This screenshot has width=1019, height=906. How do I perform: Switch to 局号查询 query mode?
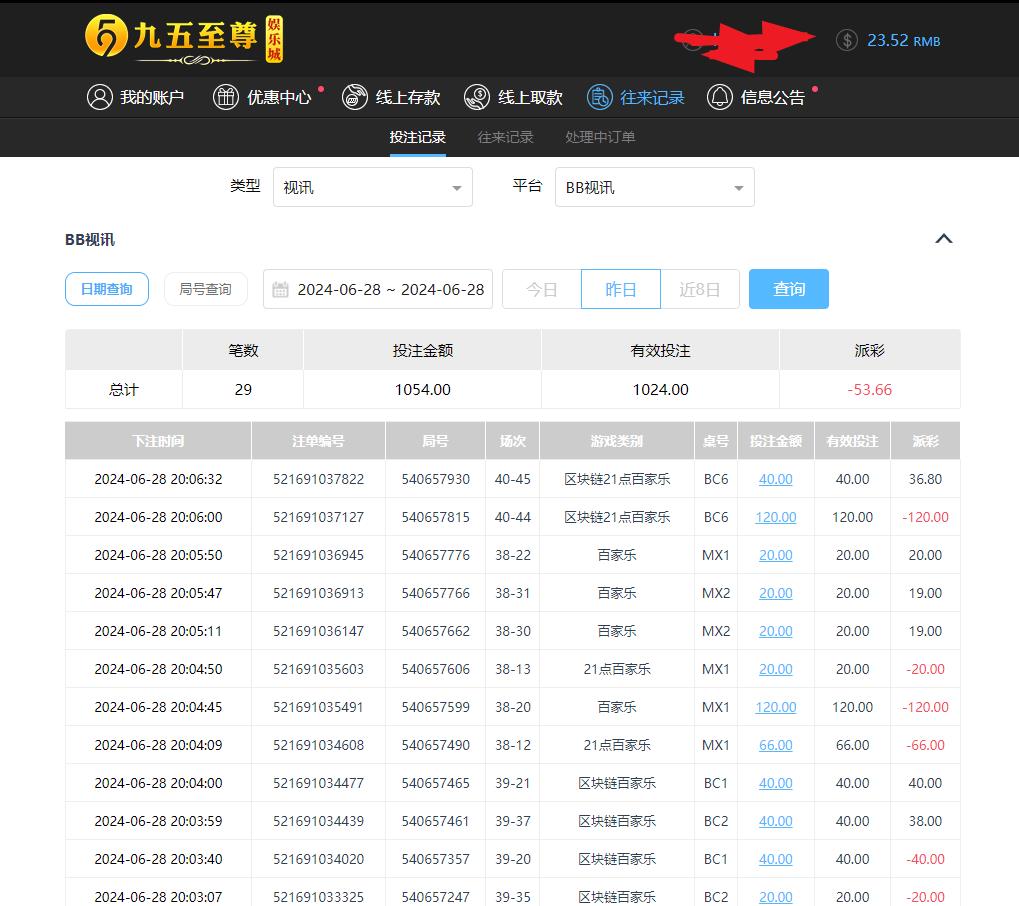[x=205, y=288]
